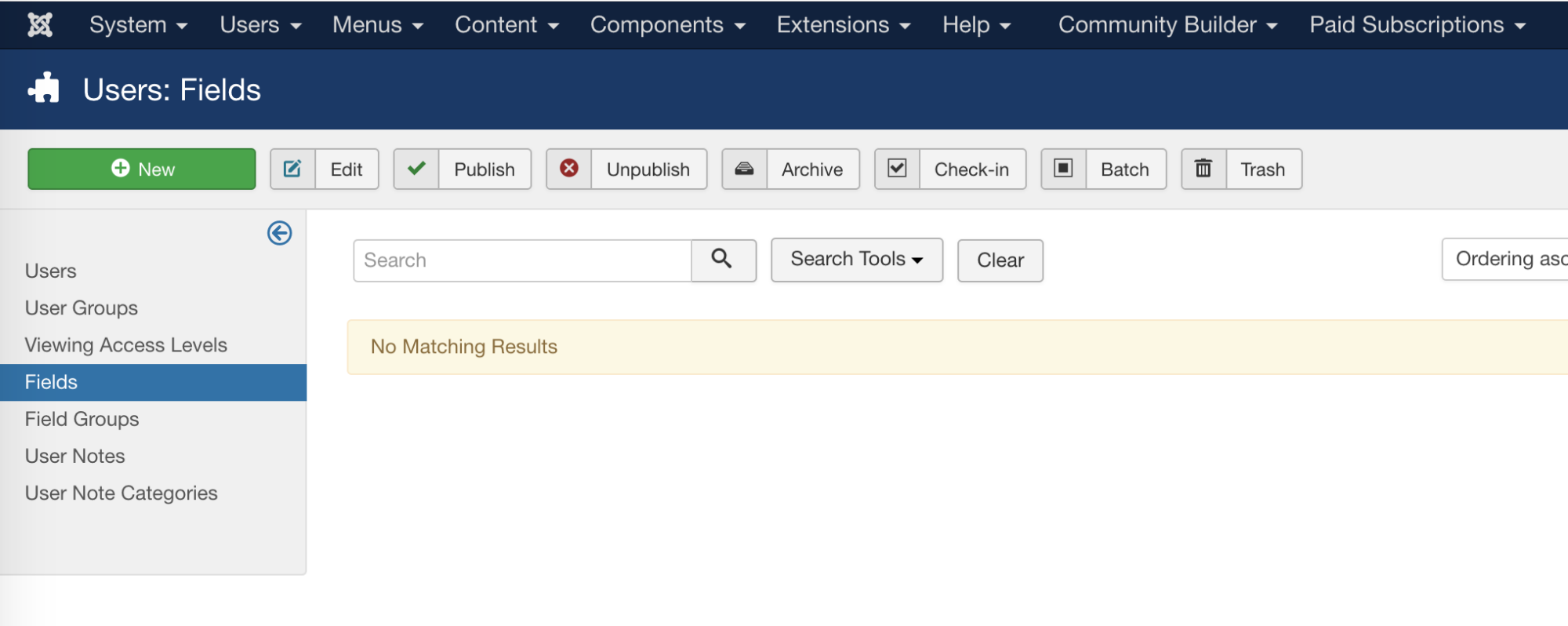Click the Joomla logo icon

tap(40, 25)
